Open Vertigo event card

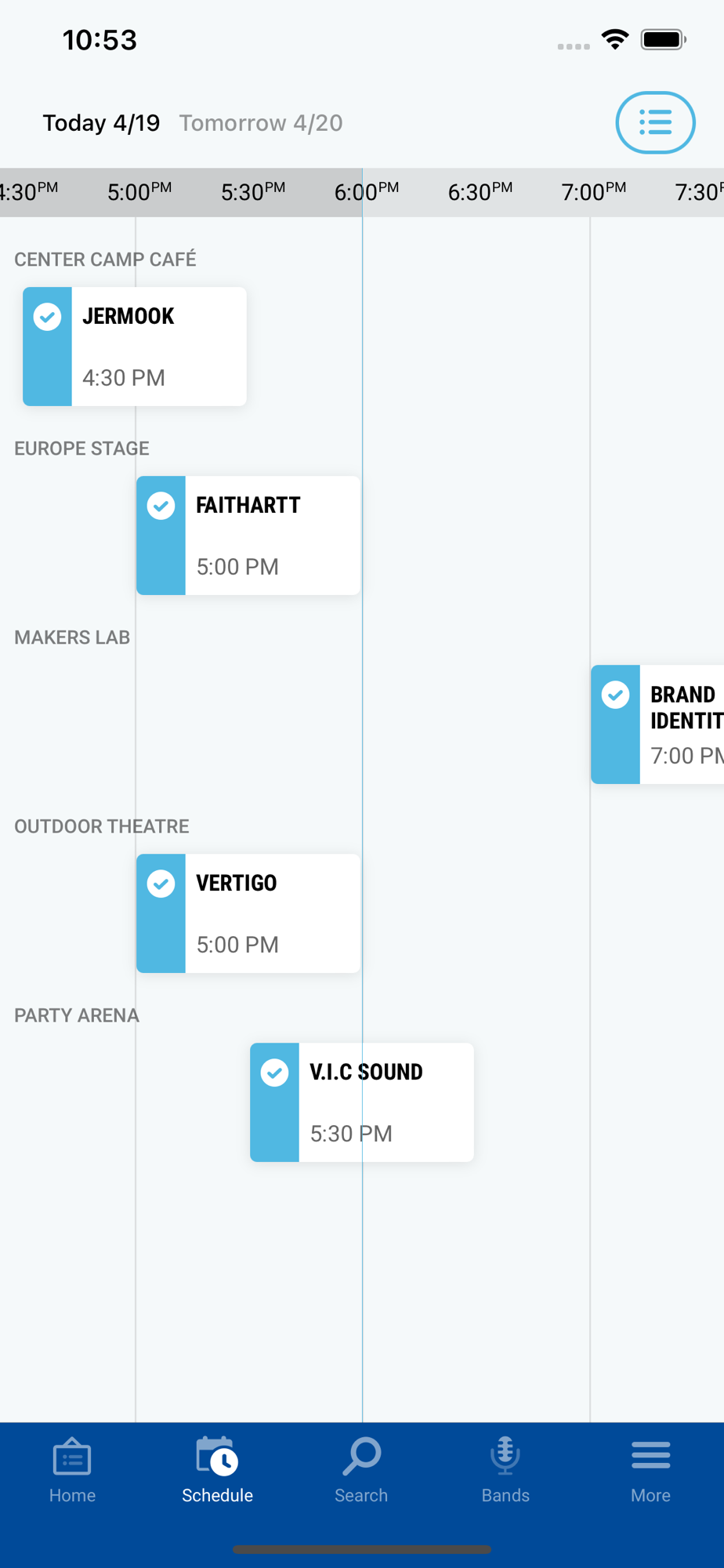click(x=270, y=914)
